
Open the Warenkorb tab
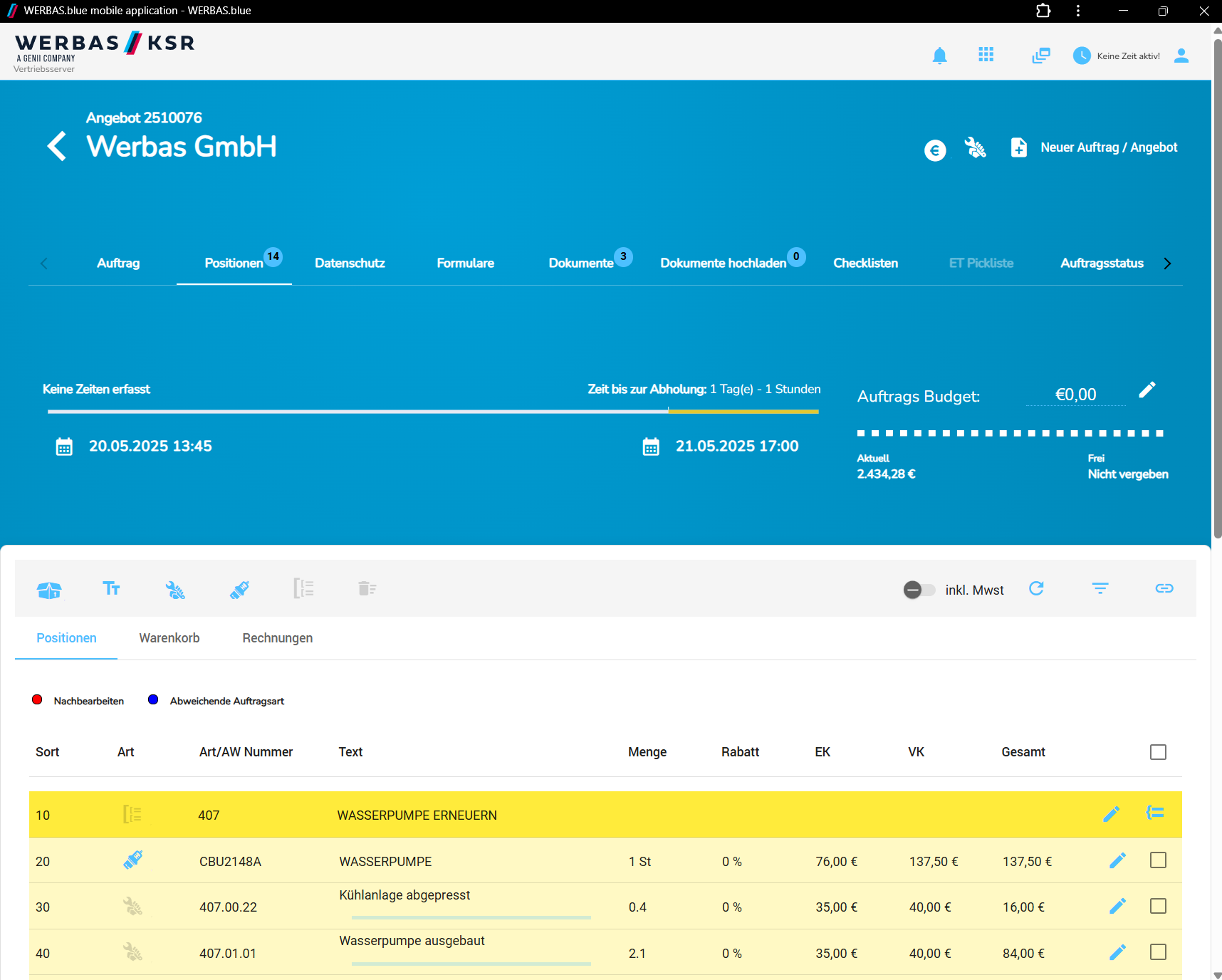click(x=169, y=638)
